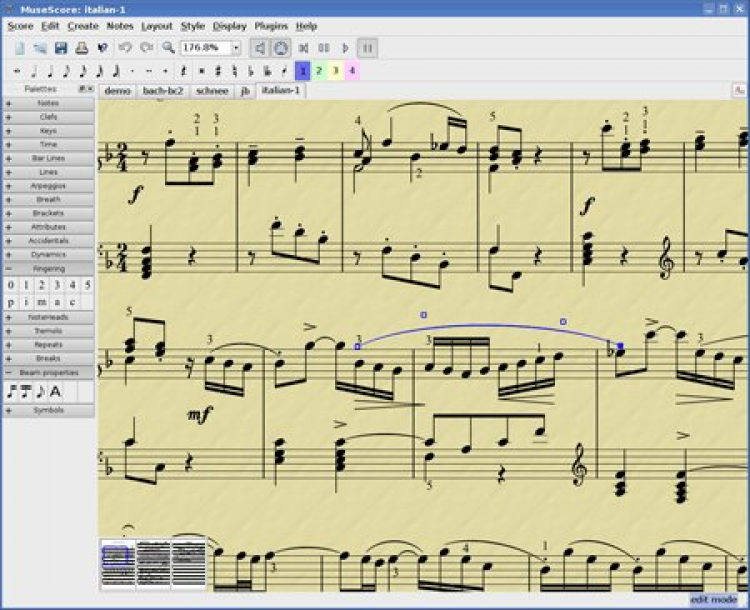Toggle the single augmentation dot
This screenshot has height=610, width=750.
(x=132, y=71)
